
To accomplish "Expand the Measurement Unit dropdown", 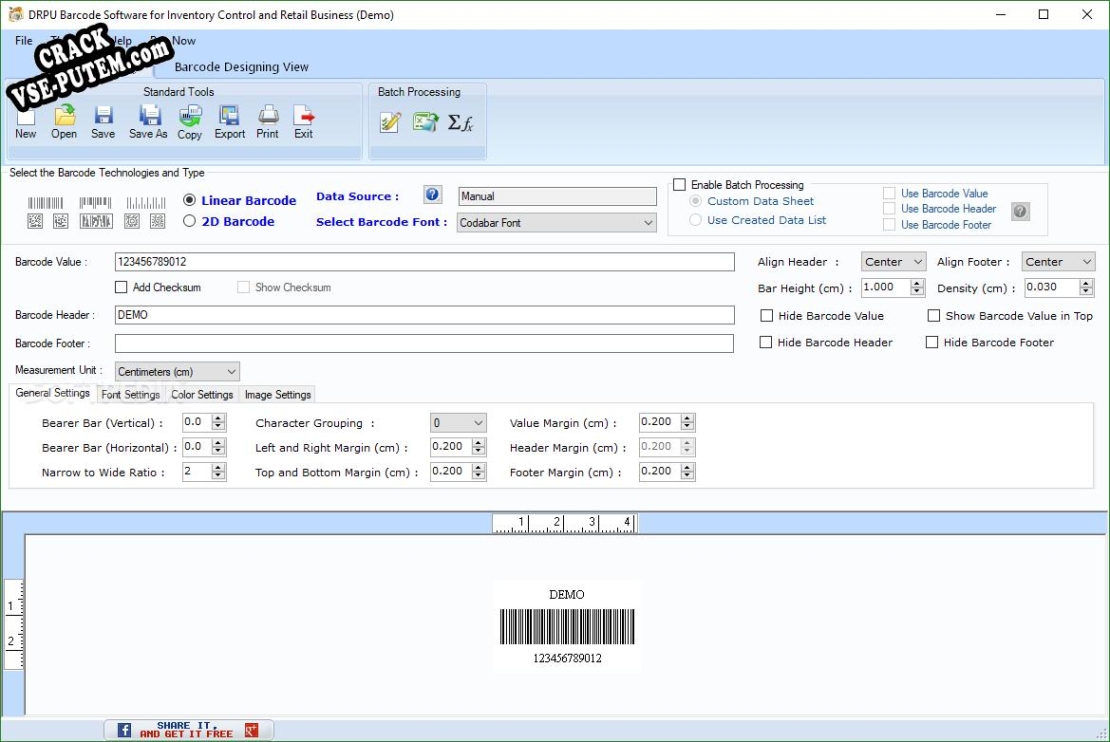I will tap(177, 372).
